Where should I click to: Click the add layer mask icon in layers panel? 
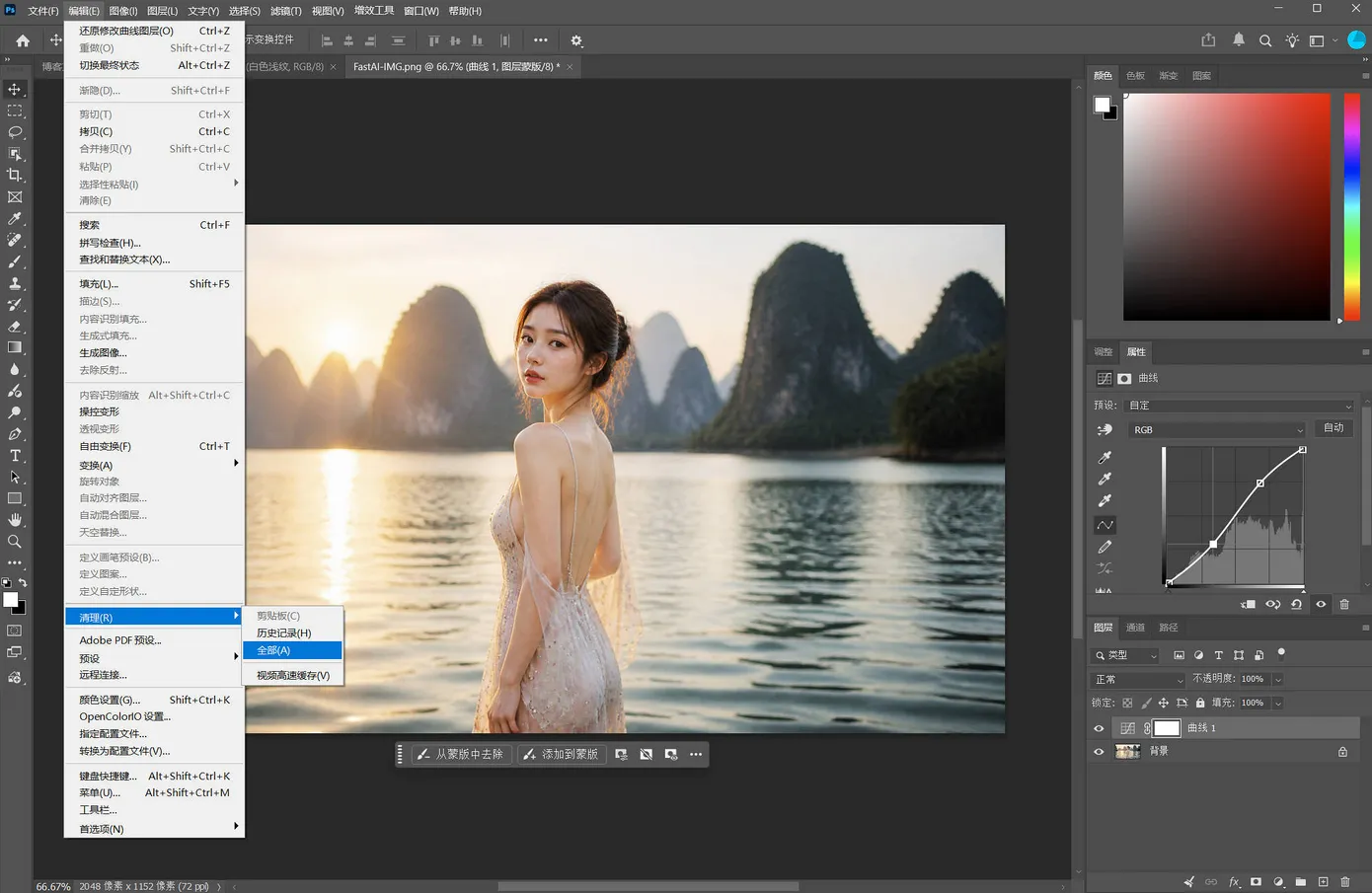(1256, 882)
